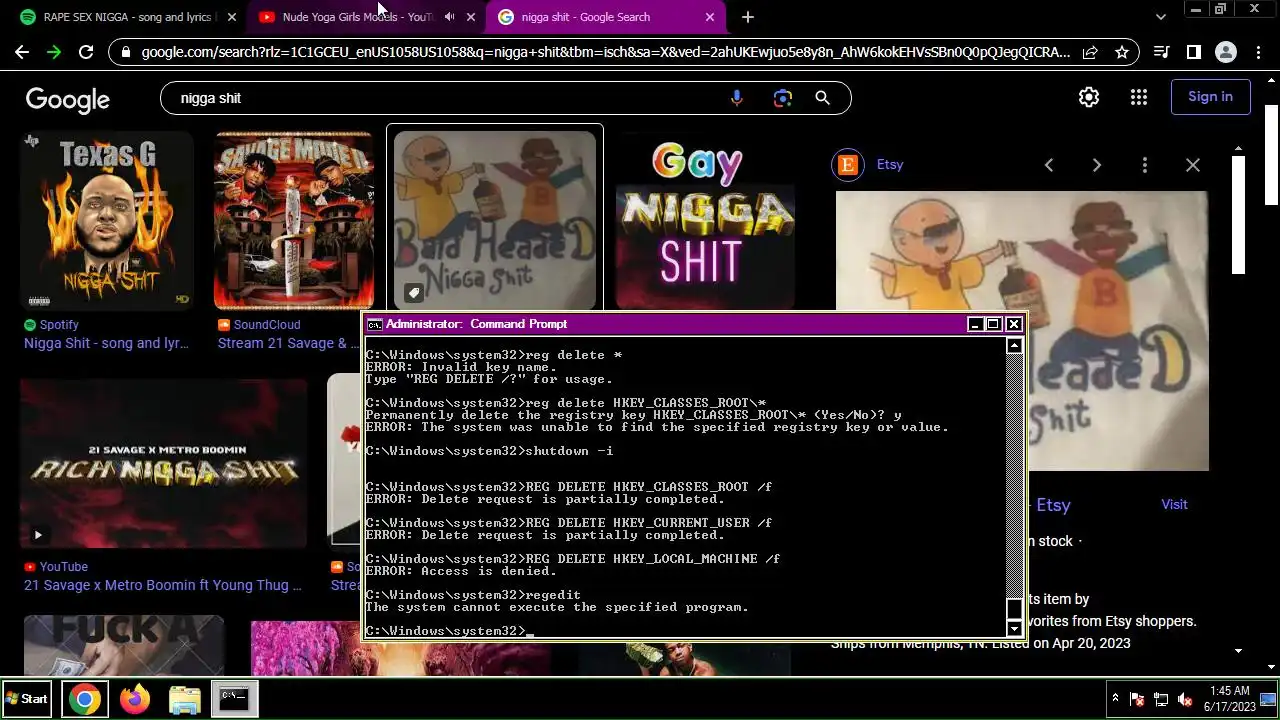Close the image preview panel
Viewport: 1280px width, 720px height.
pos(1193,165)
